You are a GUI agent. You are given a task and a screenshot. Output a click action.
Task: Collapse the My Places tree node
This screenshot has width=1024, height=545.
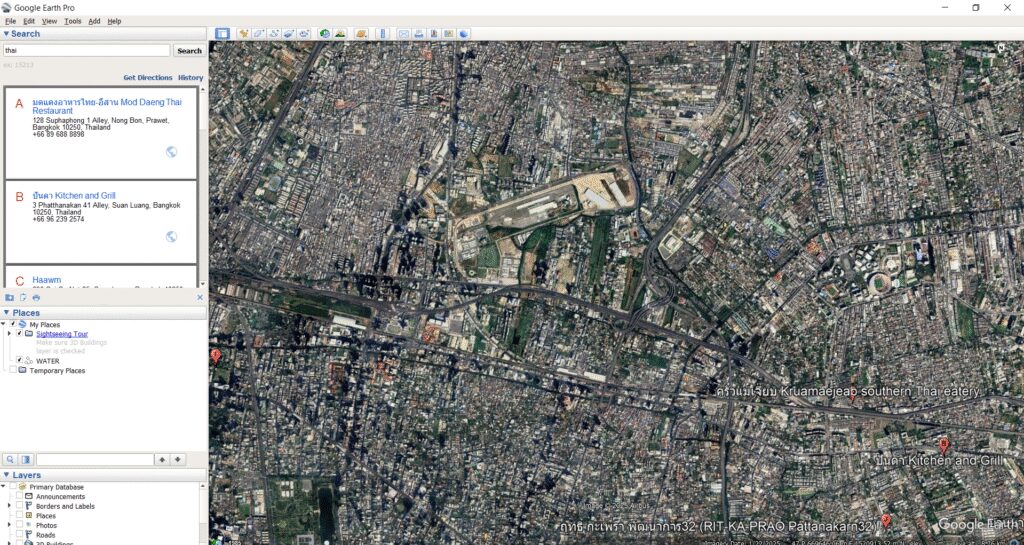point(4,324)
